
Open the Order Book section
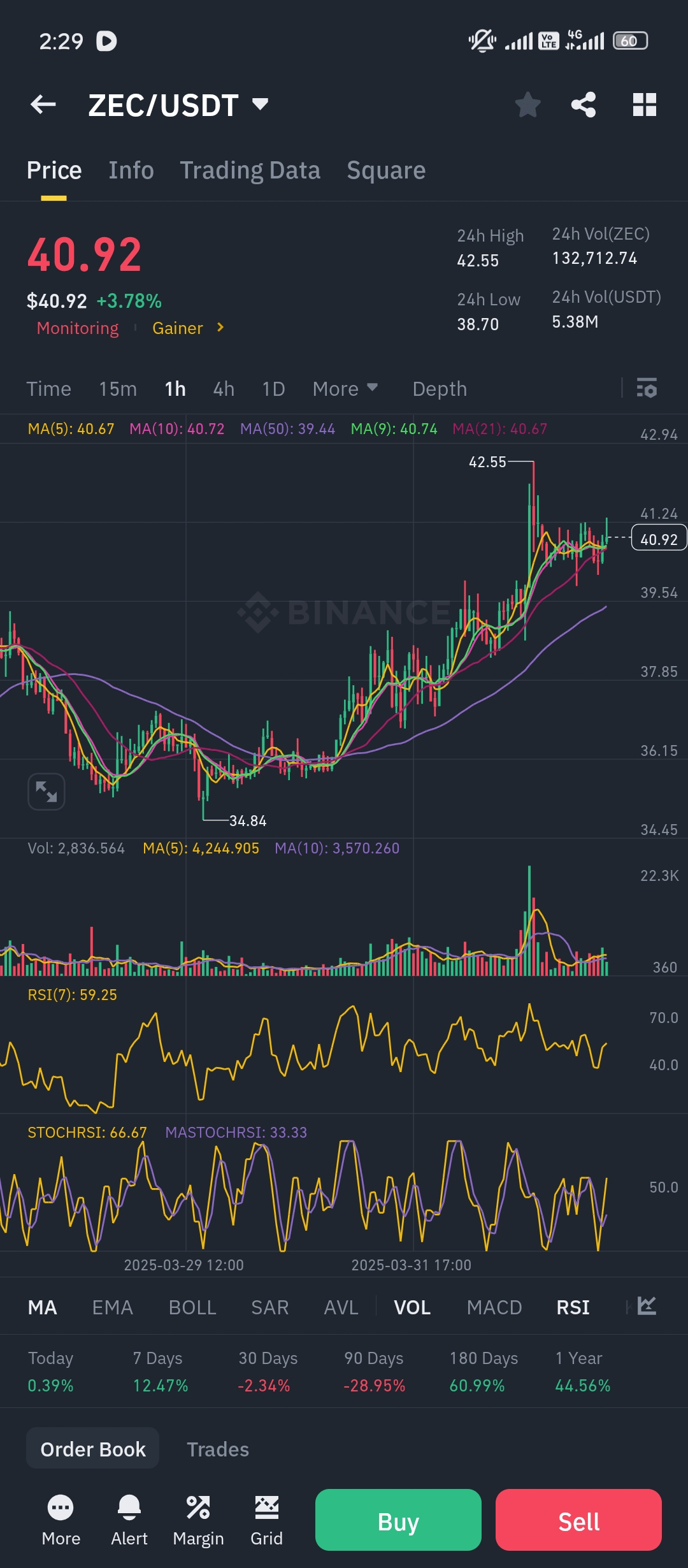93,1449
